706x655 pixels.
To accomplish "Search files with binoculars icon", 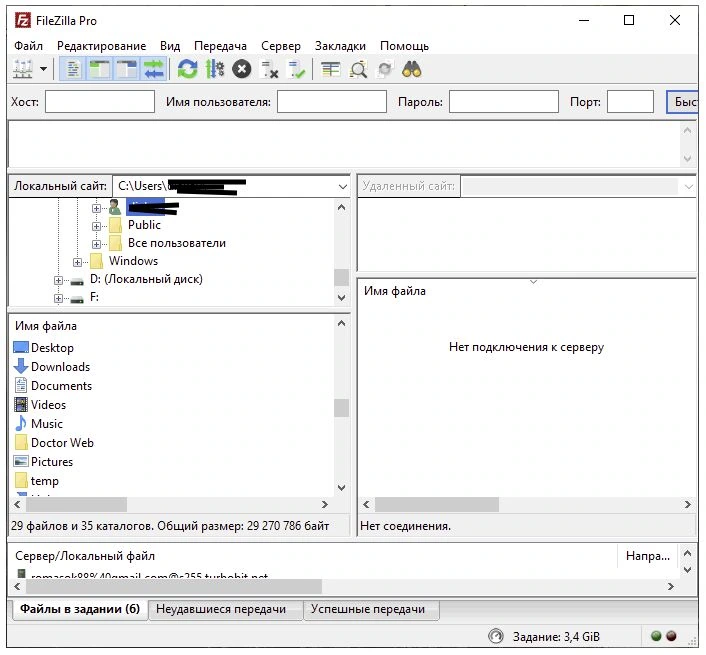I will pyautogui.click(x=412, y=69).
